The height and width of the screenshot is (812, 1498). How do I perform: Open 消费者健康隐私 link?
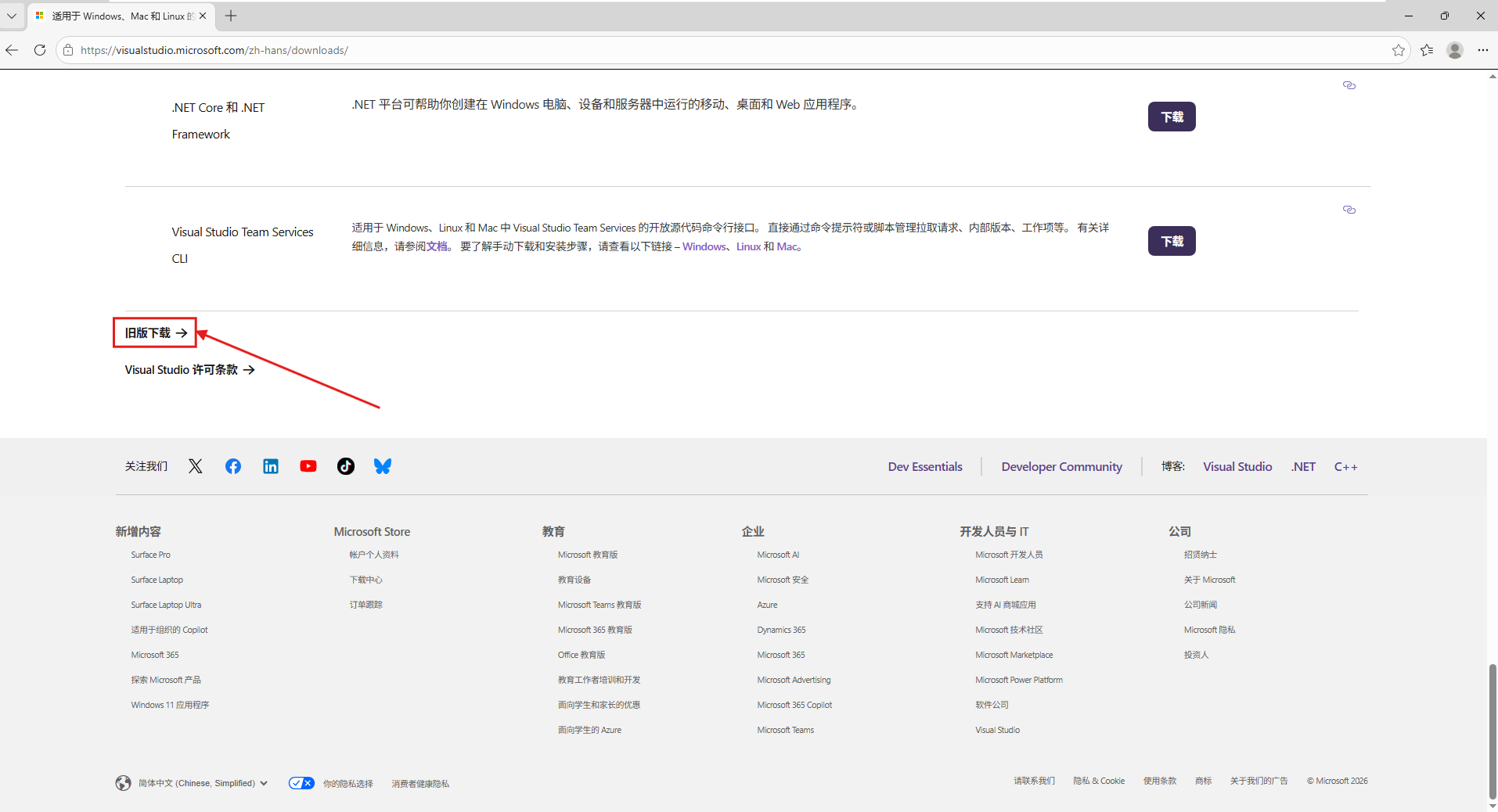click(x=420, y=783)
